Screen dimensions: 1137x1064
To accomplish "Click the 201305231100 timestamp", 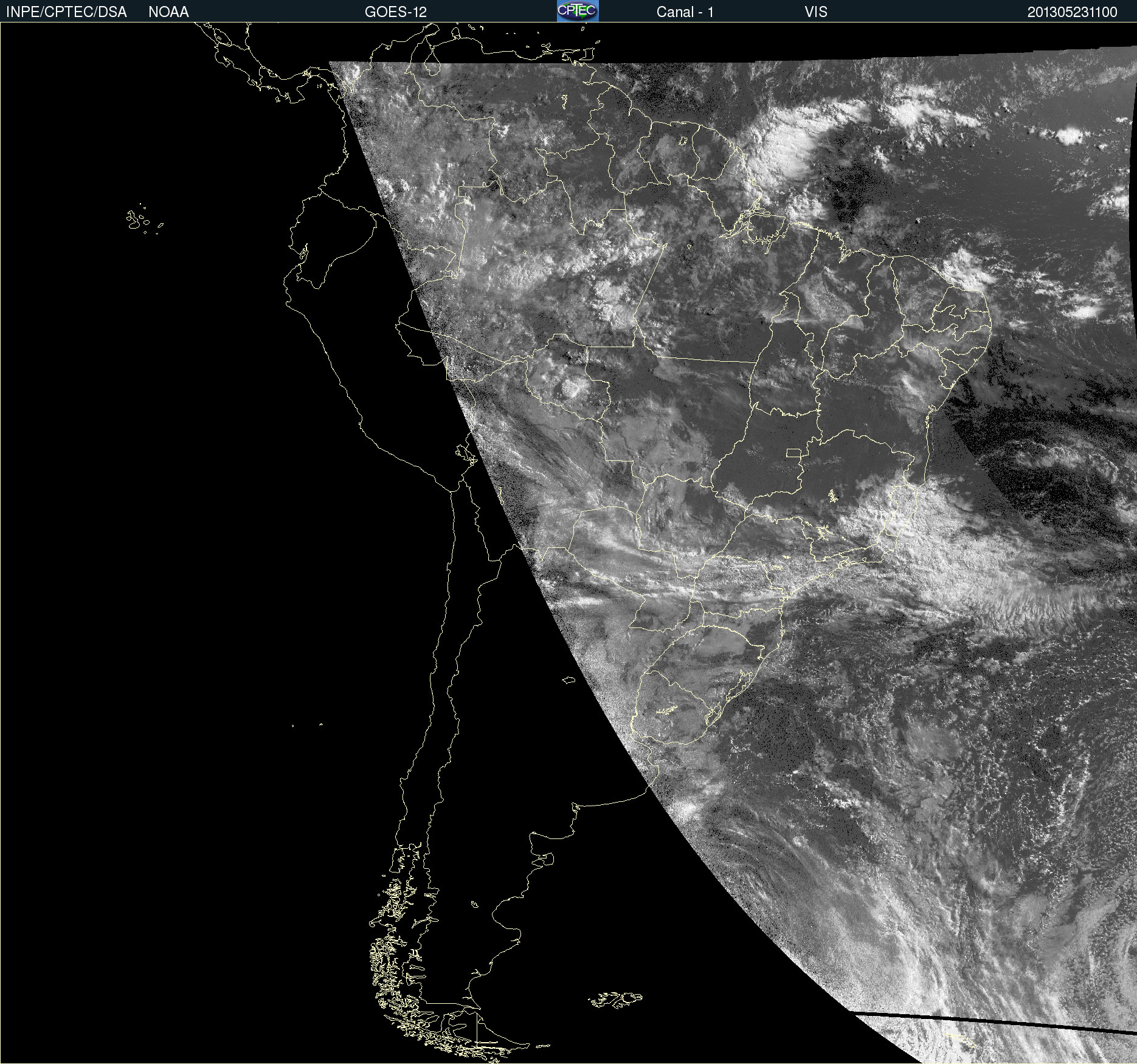I will 1073,12.
